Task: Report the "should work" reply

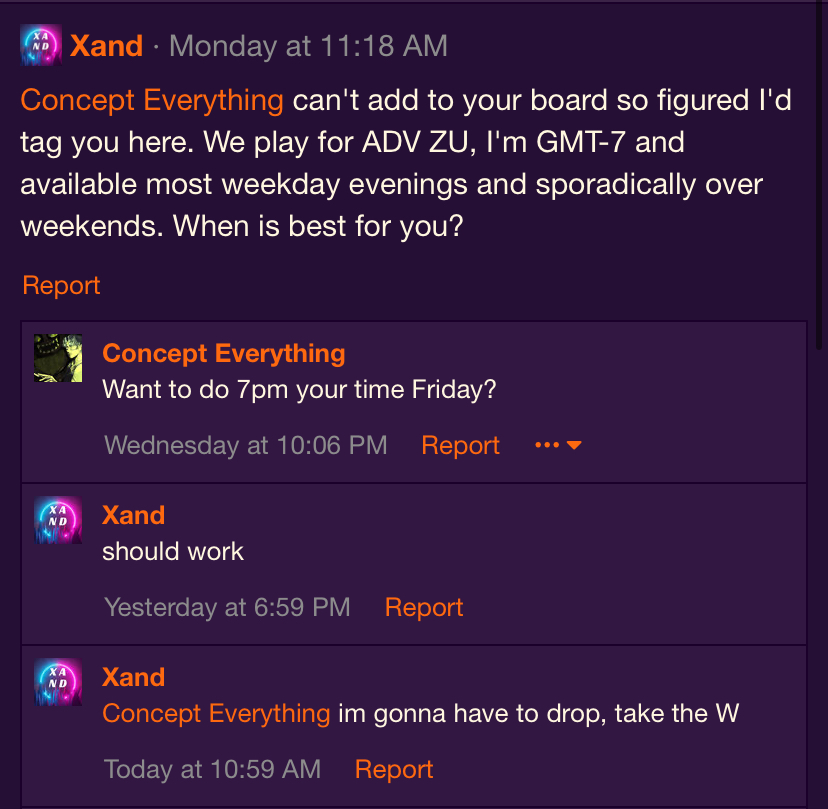Action: [x=424, y=607]
